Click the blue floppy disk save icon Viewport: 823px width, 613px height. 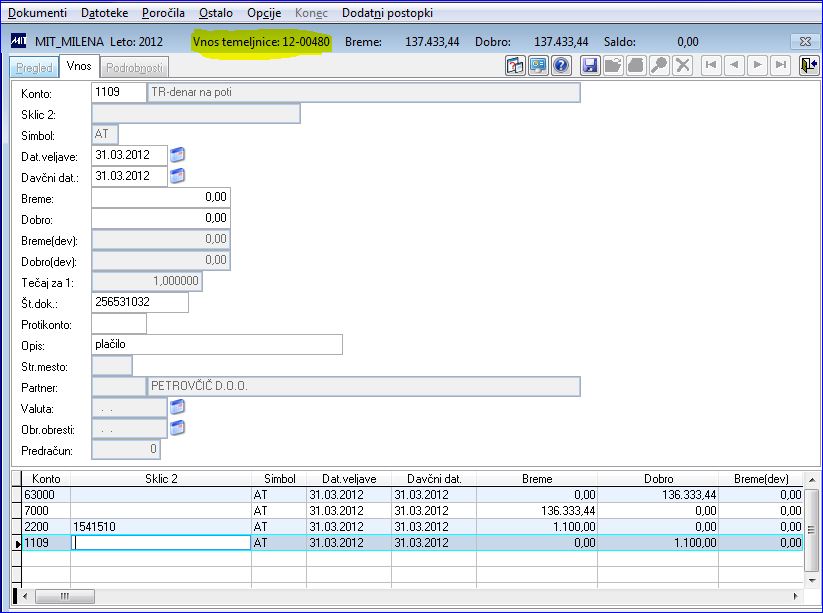pos(590,66)
